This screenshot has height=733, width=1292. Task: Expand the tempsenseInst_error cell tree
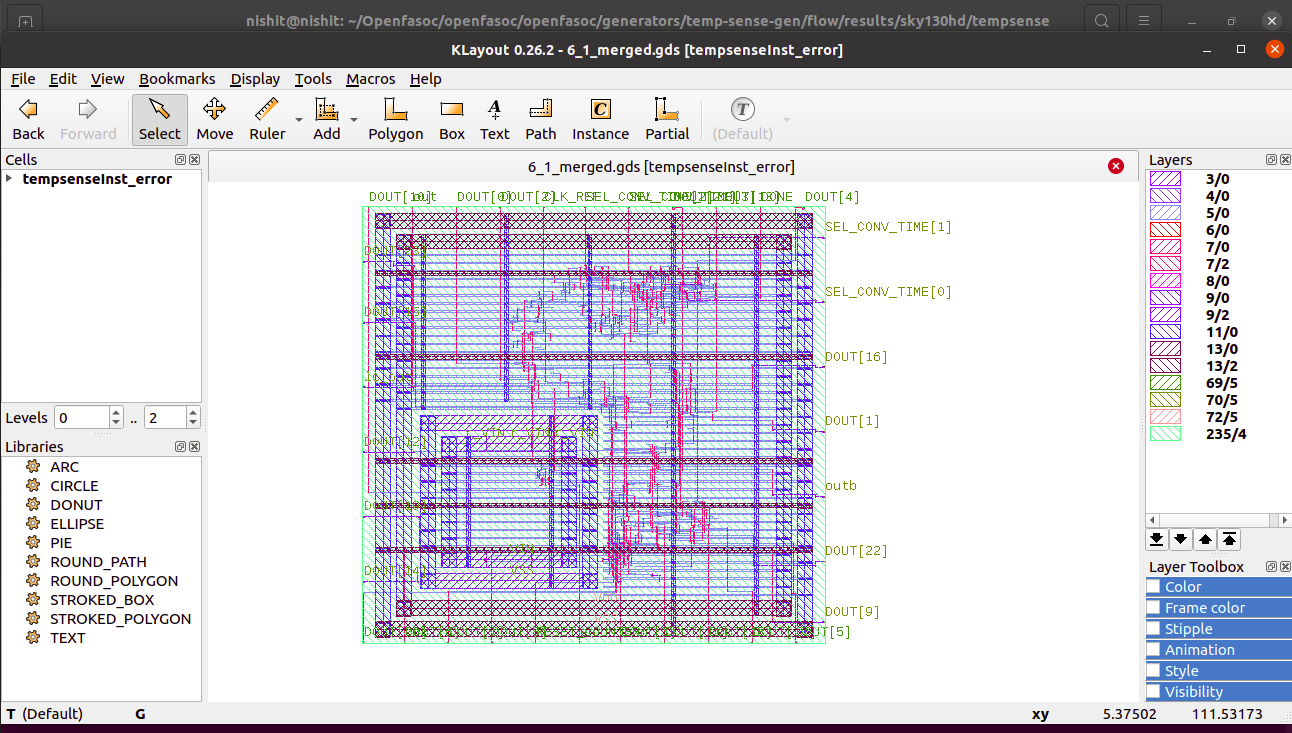coord(10,178)
